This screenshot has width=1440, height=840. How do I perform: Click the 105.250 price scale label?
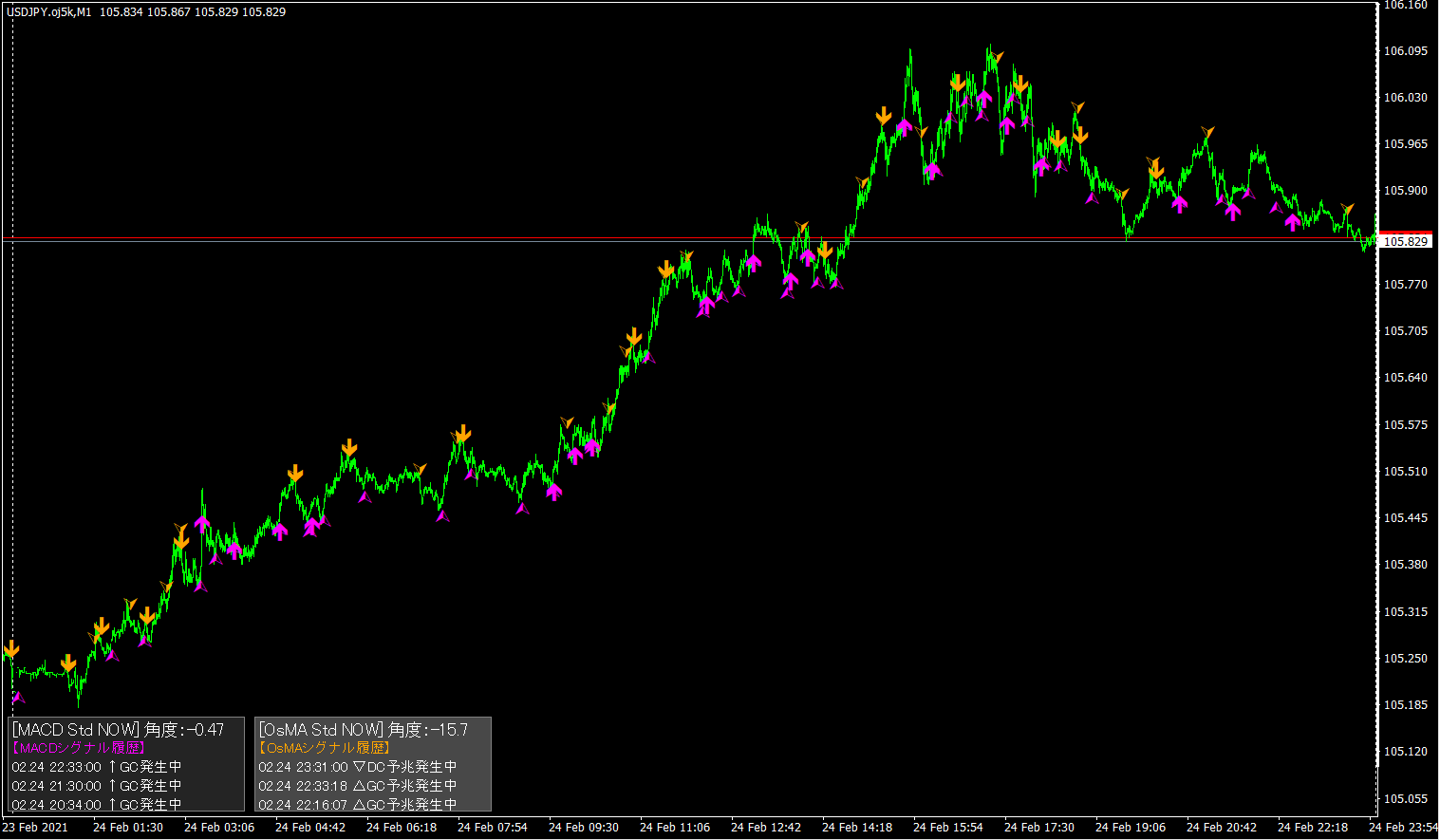tap(1406, 659)
